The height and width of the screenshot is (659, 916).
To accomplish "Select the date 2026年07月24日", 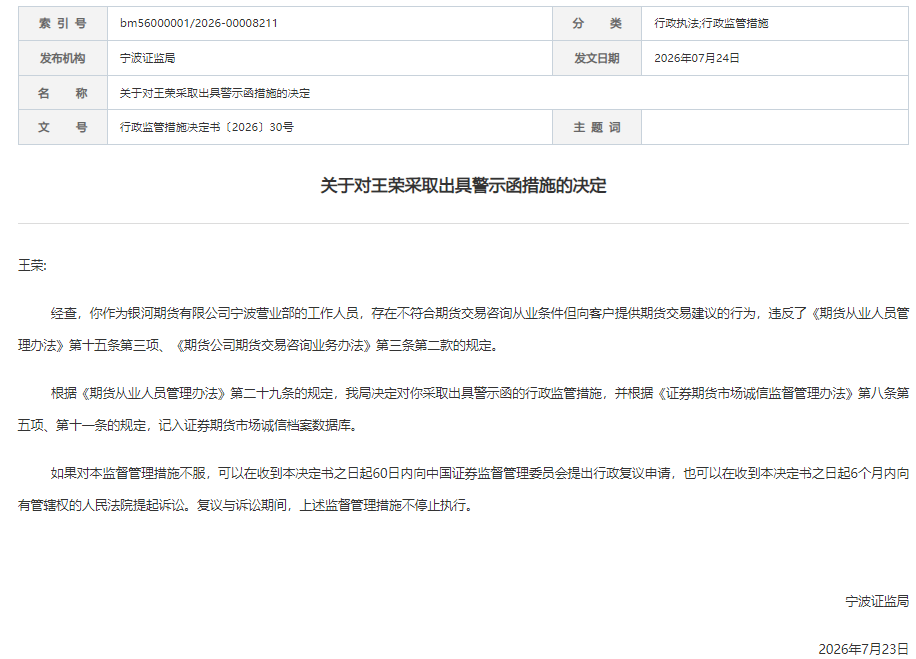I will coord(696,58).
